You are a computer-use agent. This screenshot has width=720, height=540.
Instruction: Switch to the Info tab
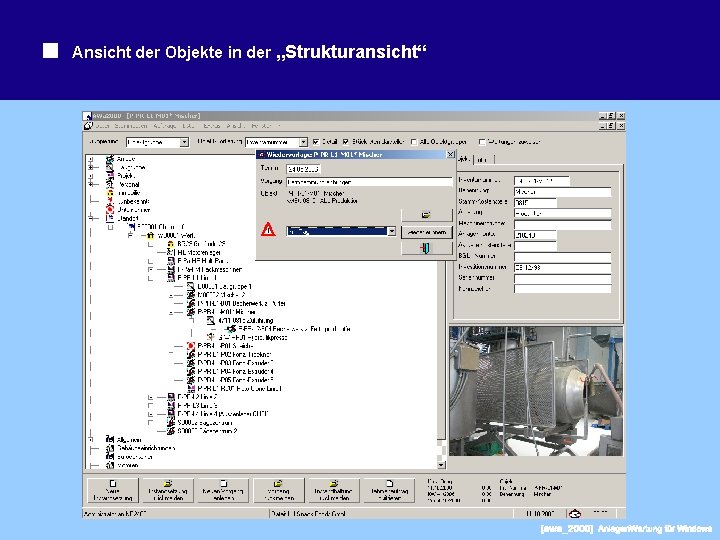click(x=482, y=159)
